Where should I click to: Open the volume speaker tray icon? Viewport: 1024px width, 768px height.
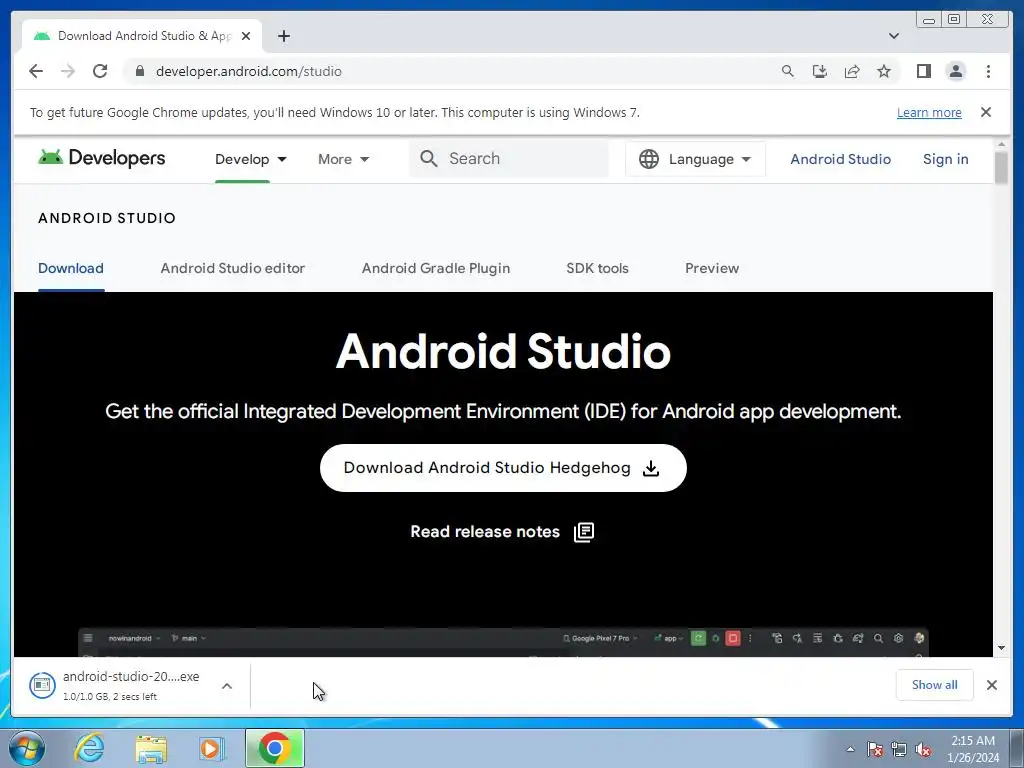click(923, 749)
